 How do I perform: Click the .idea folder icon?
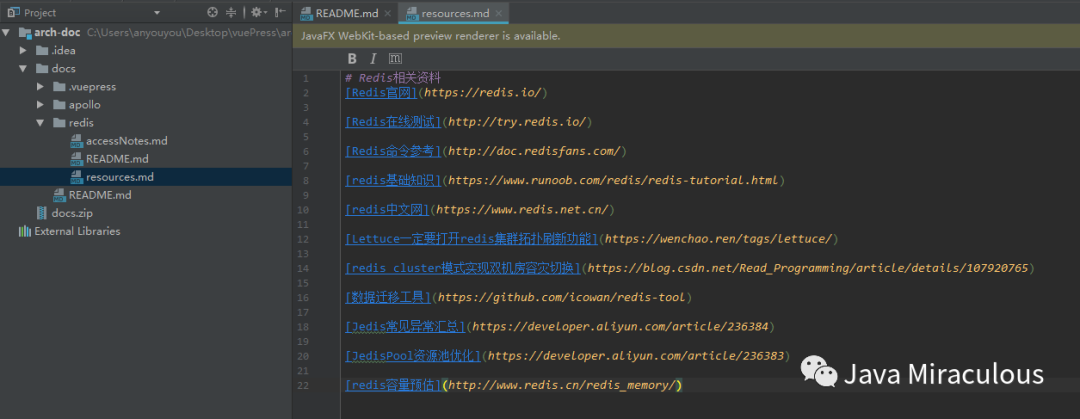pyautogui.click(x=42, y=50)
